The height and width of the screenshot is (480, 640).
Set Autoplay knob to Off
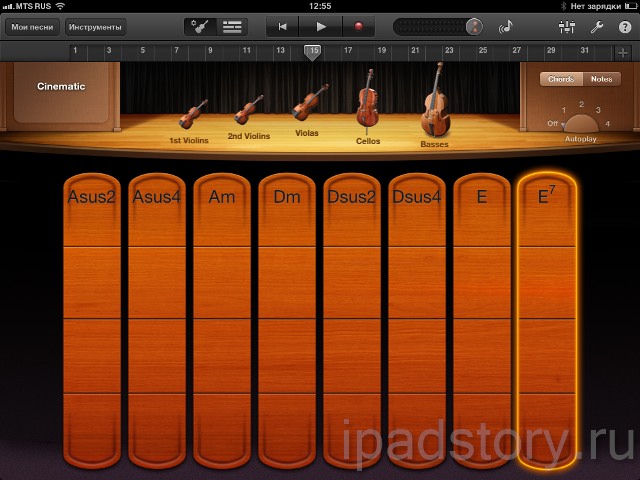pyautogui.click(x=553, y=123)
